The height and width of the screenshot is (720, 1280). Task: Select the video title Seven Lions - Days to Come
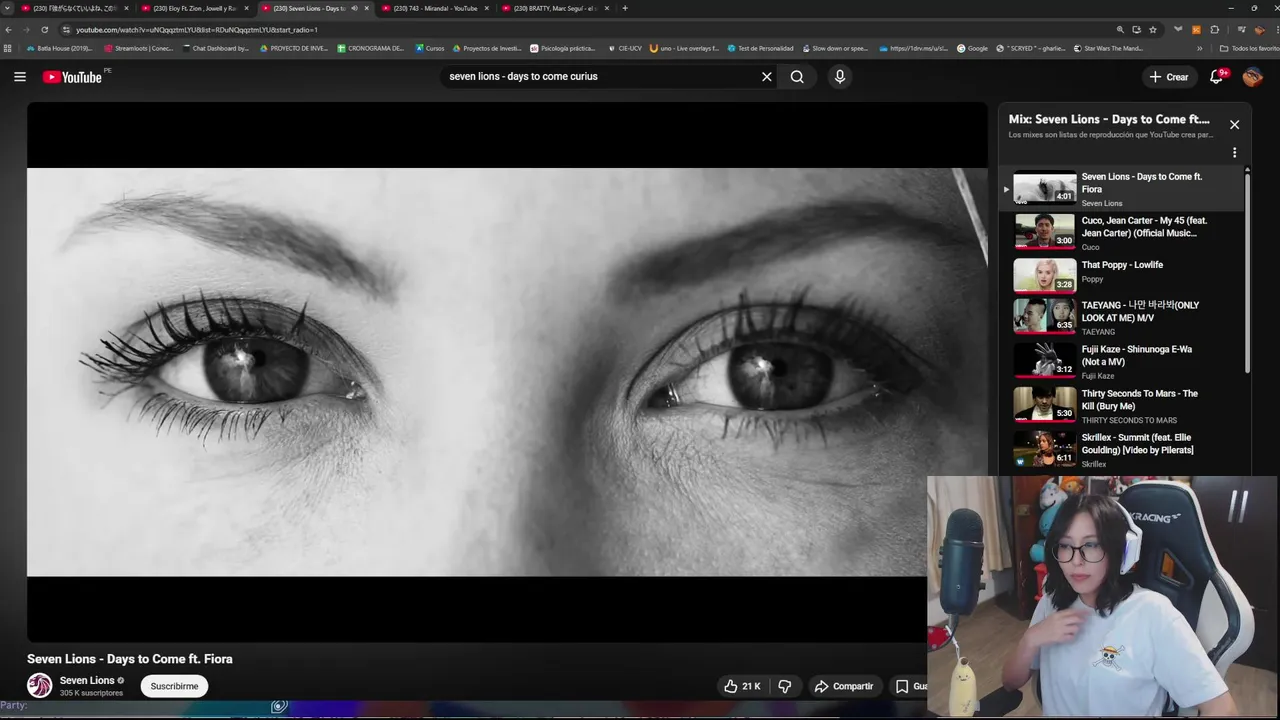click(130, 659)
